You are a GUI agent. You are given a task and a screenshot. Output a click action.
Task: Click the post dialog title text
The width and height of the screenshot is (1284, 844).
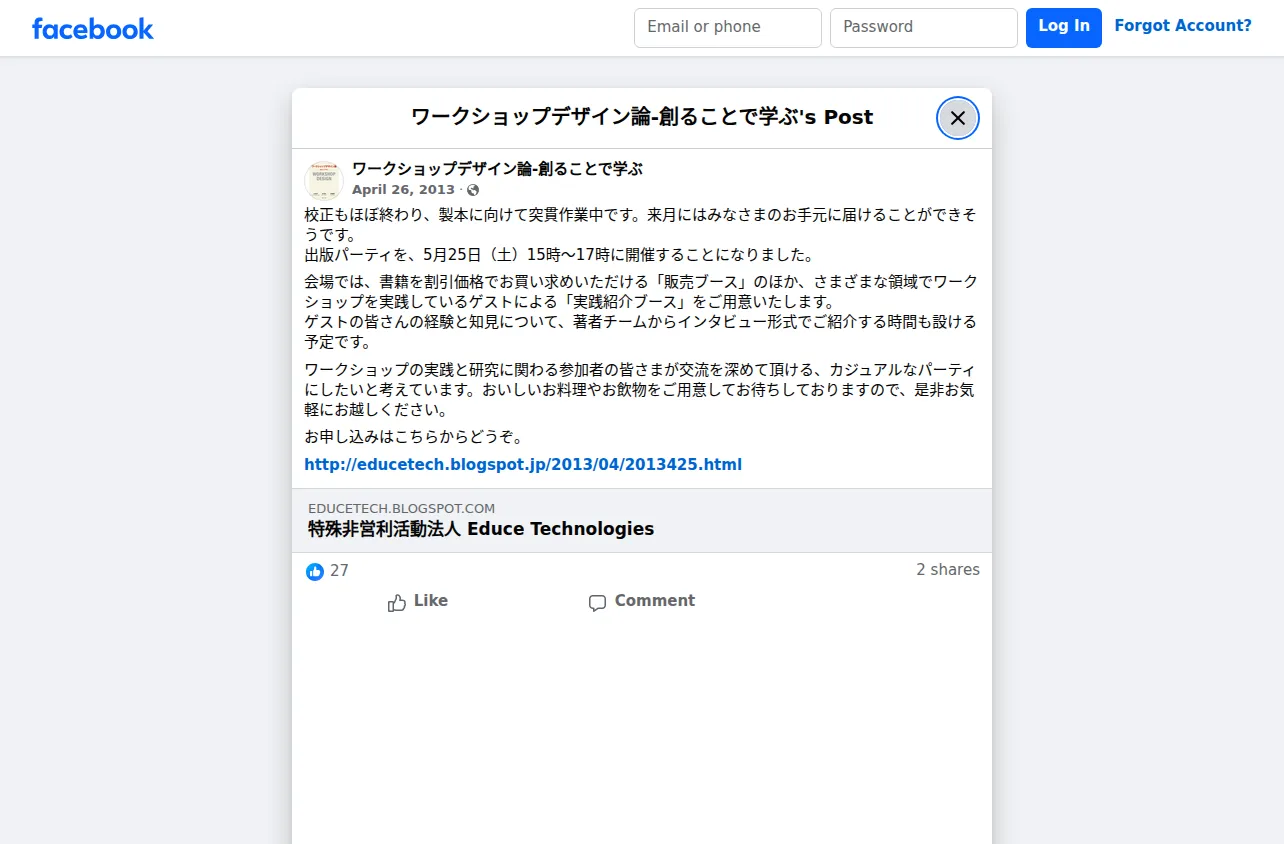642,117
